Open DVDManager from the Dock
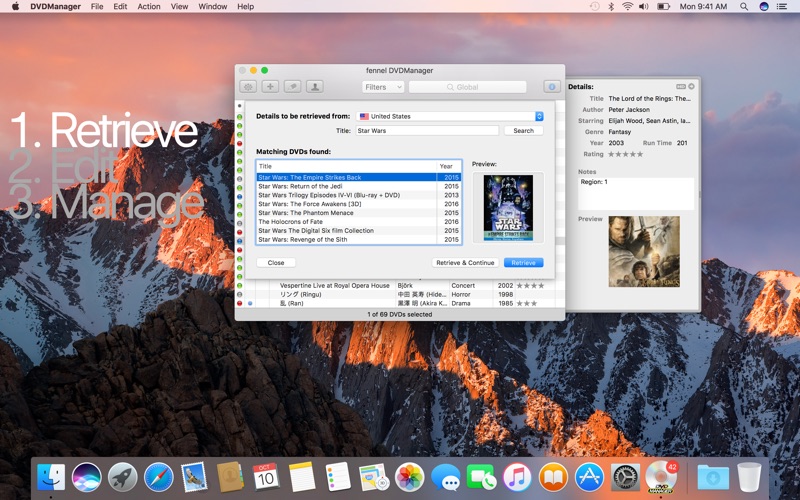Screen dimensions: 800x500 click(661, 478)
